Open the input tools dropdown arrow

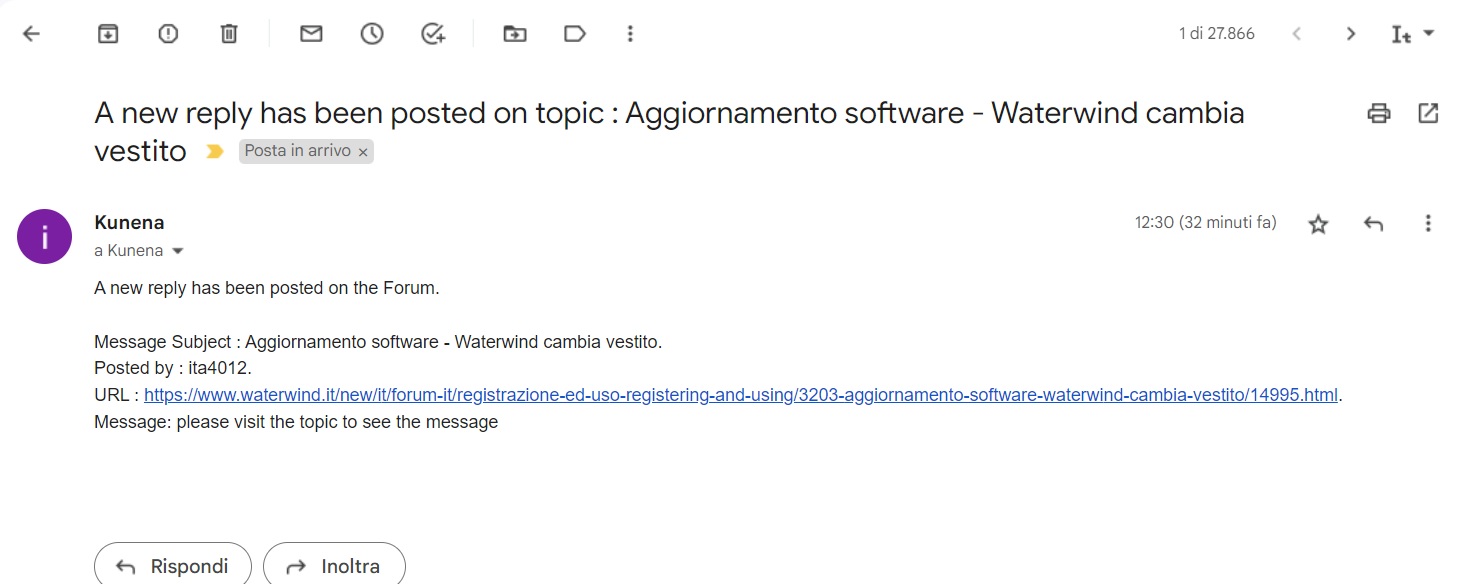[1429, 33]
